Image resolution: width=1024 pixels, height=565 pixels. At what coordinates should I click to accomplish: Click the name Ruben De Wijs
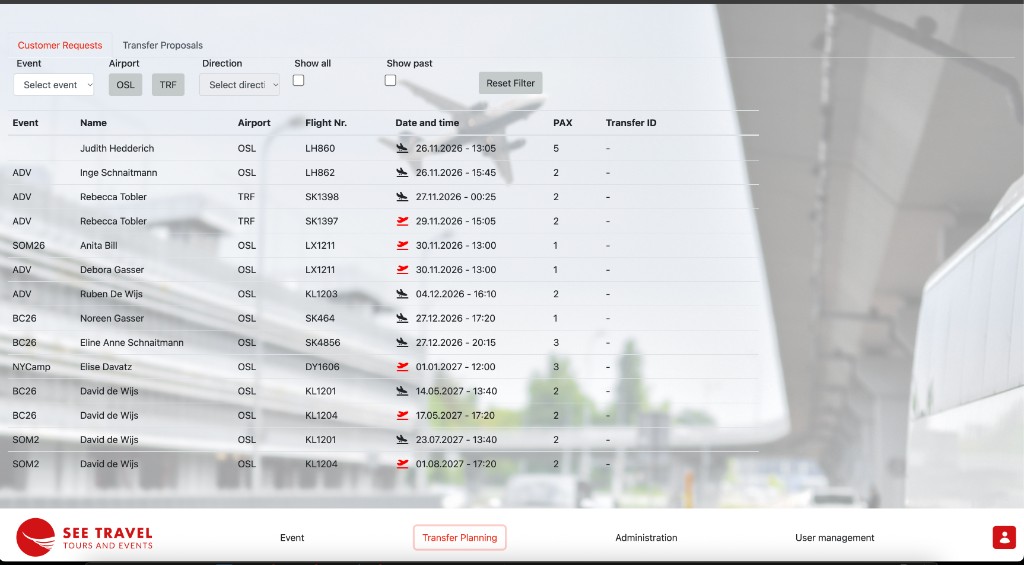[111, 294]
